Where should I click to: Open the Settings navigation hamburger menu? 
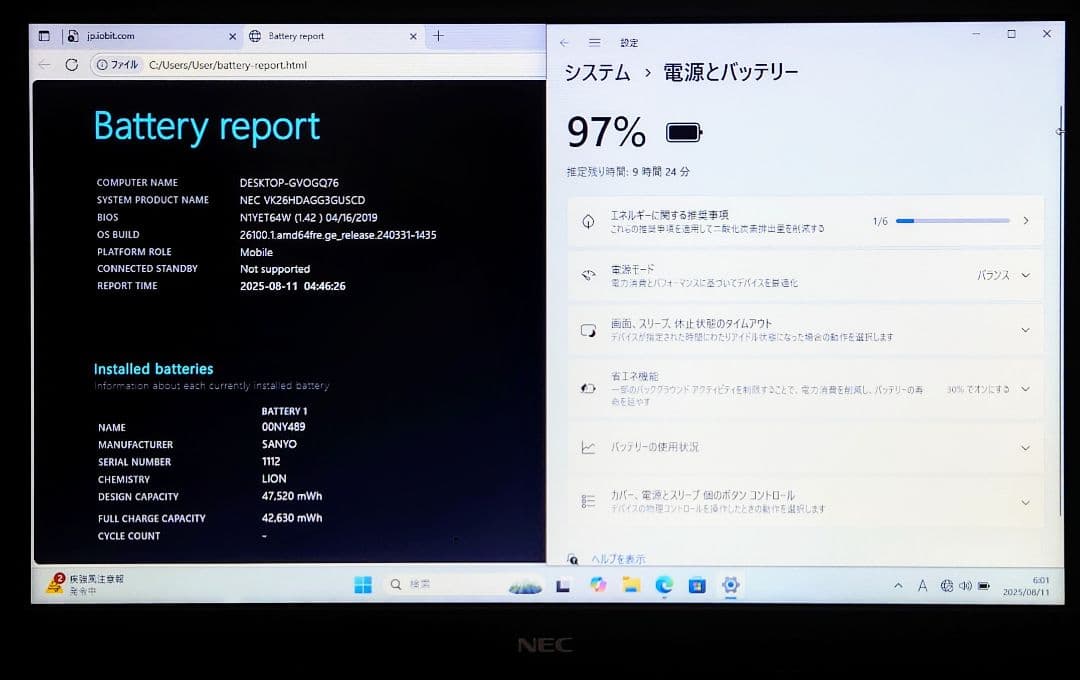tap(594, 42)
